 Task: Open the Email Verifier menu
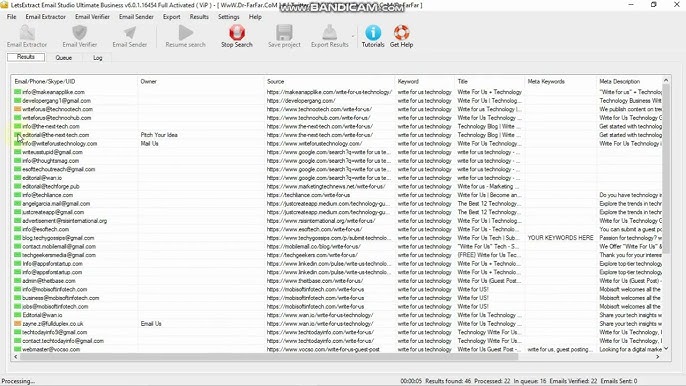[x=92, y=17]
